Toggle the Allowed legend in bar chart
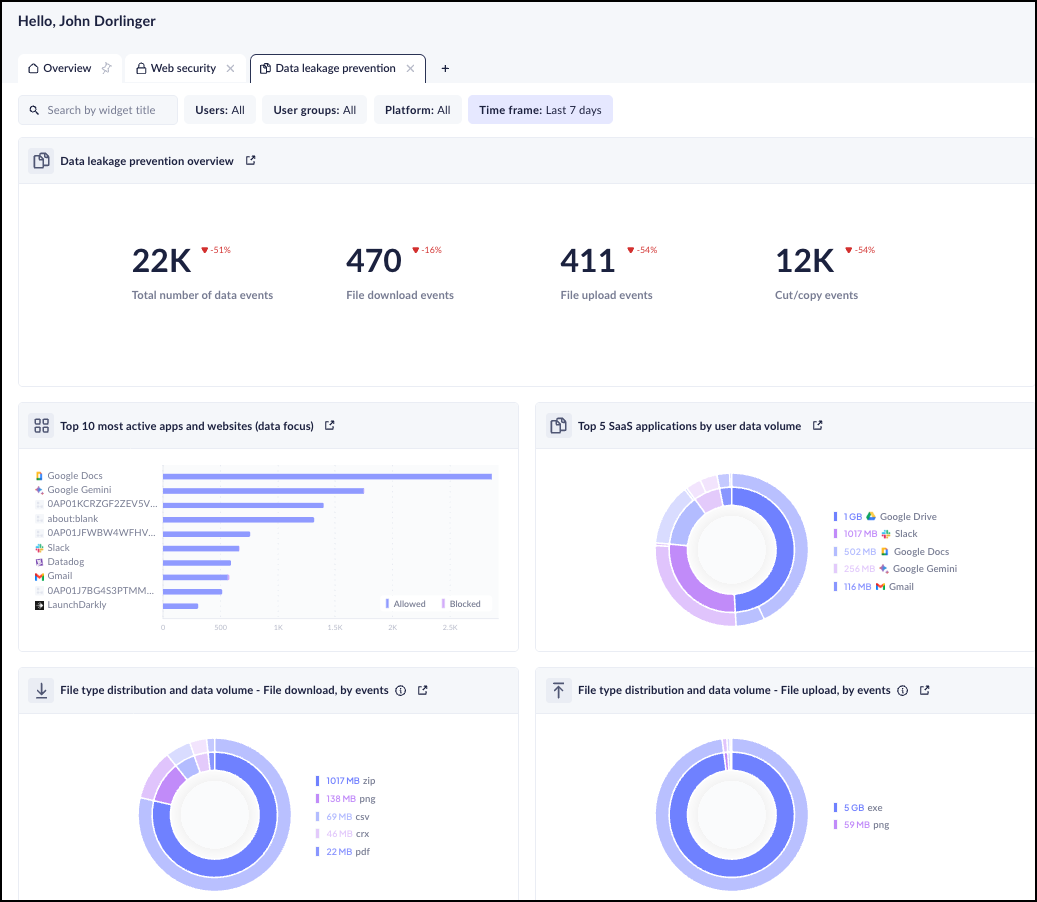Image resolution: width=1037 pixels, height=902 pixels. click(x=405, y=604)
